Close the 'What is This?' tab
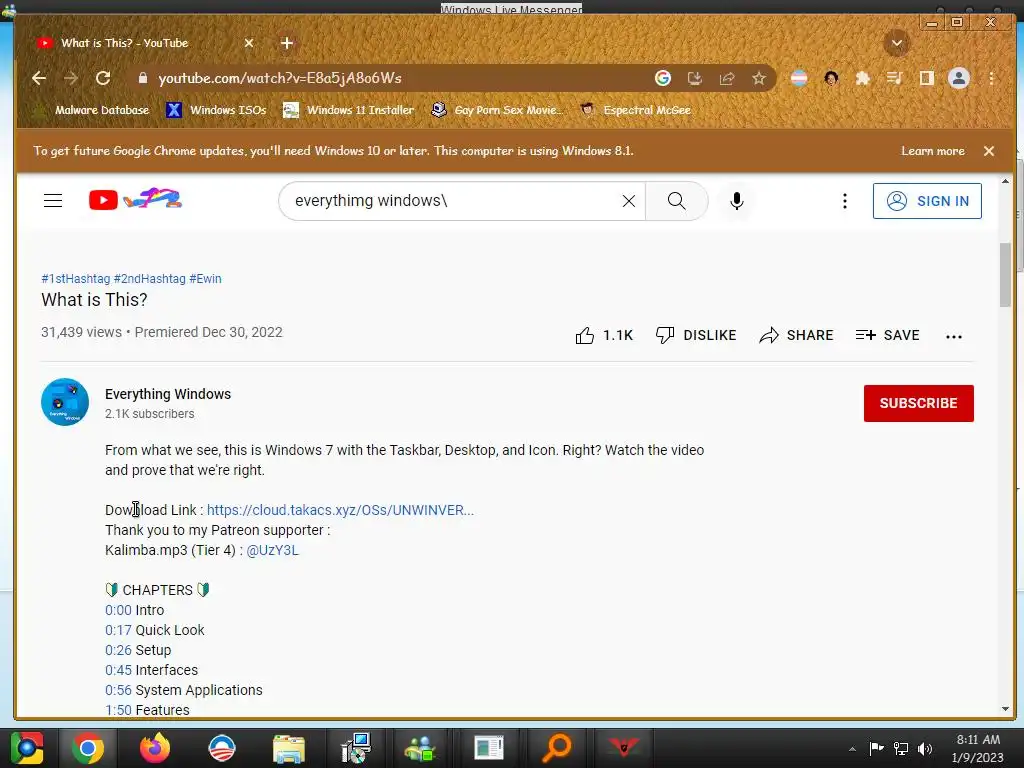This screenshot has height=768, width=1024. coord(249,43)
